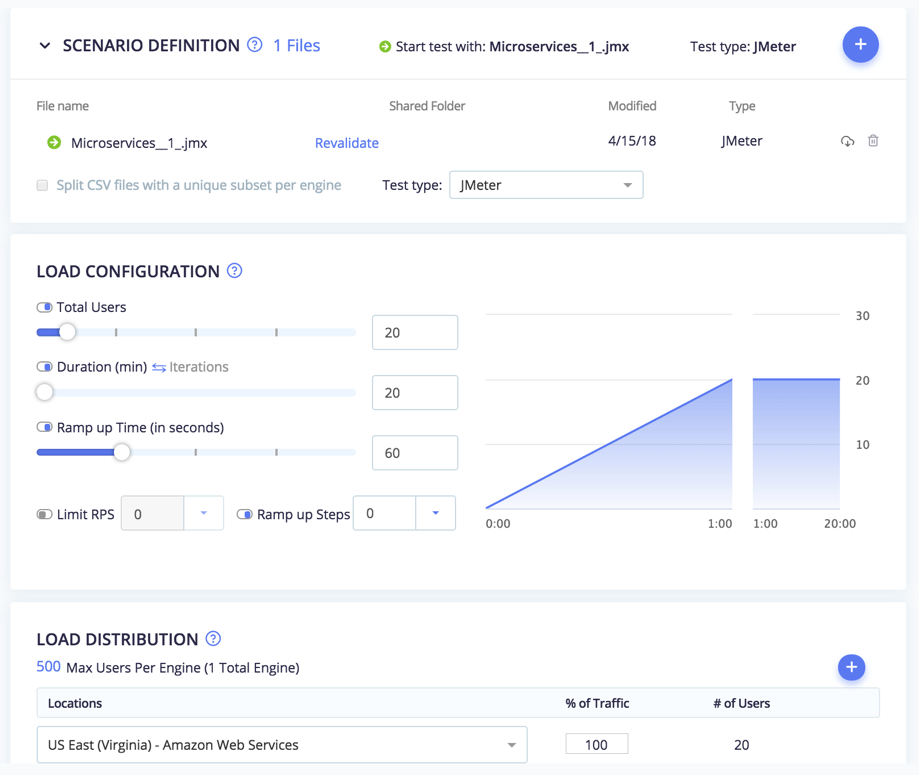Image resolution: width=919 pixels, height=775 pixels.
Task: Click the 1 Files link
Action: coord(297,46)
